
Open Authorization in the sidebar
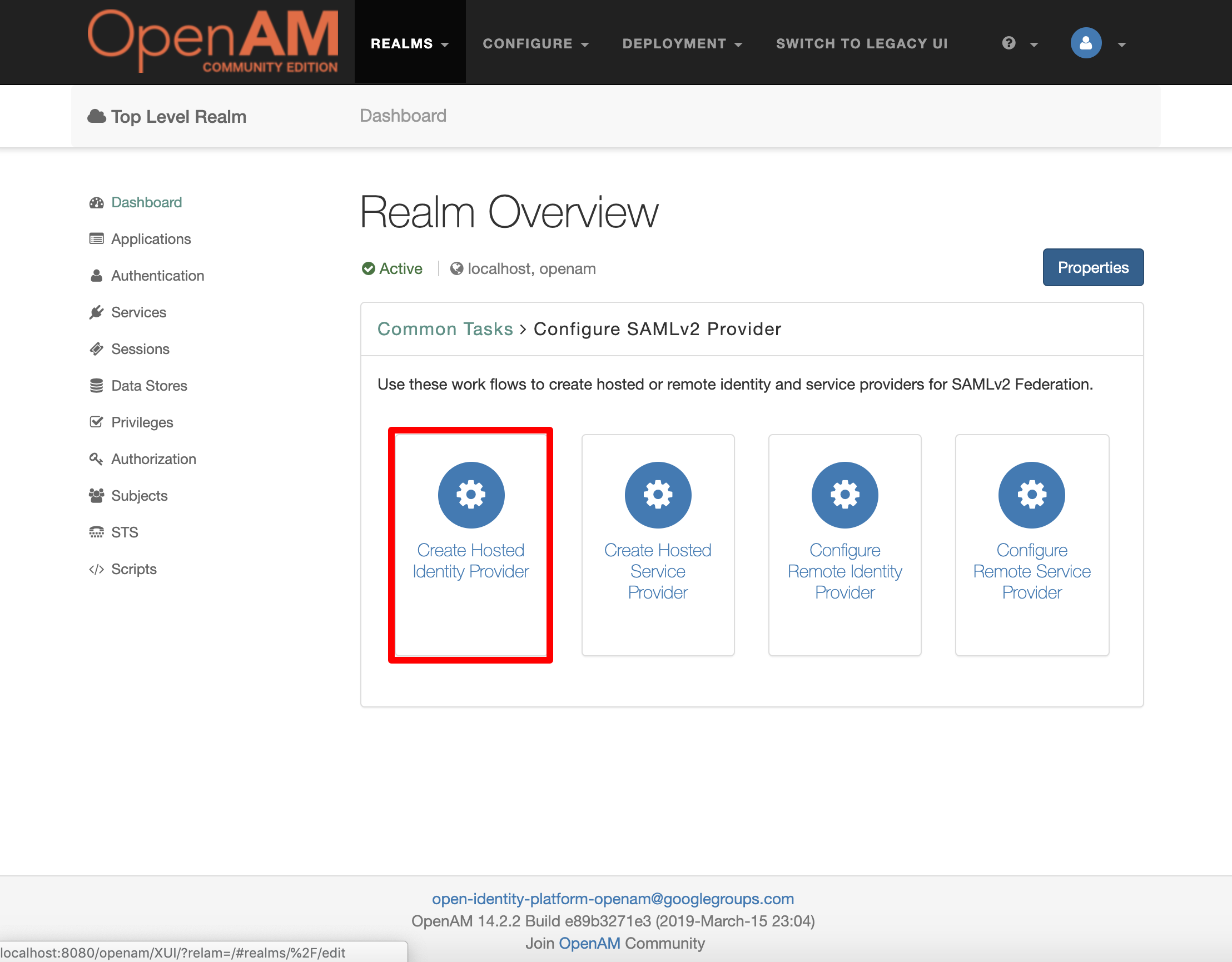pyautogui.click(x=153, y=459)
